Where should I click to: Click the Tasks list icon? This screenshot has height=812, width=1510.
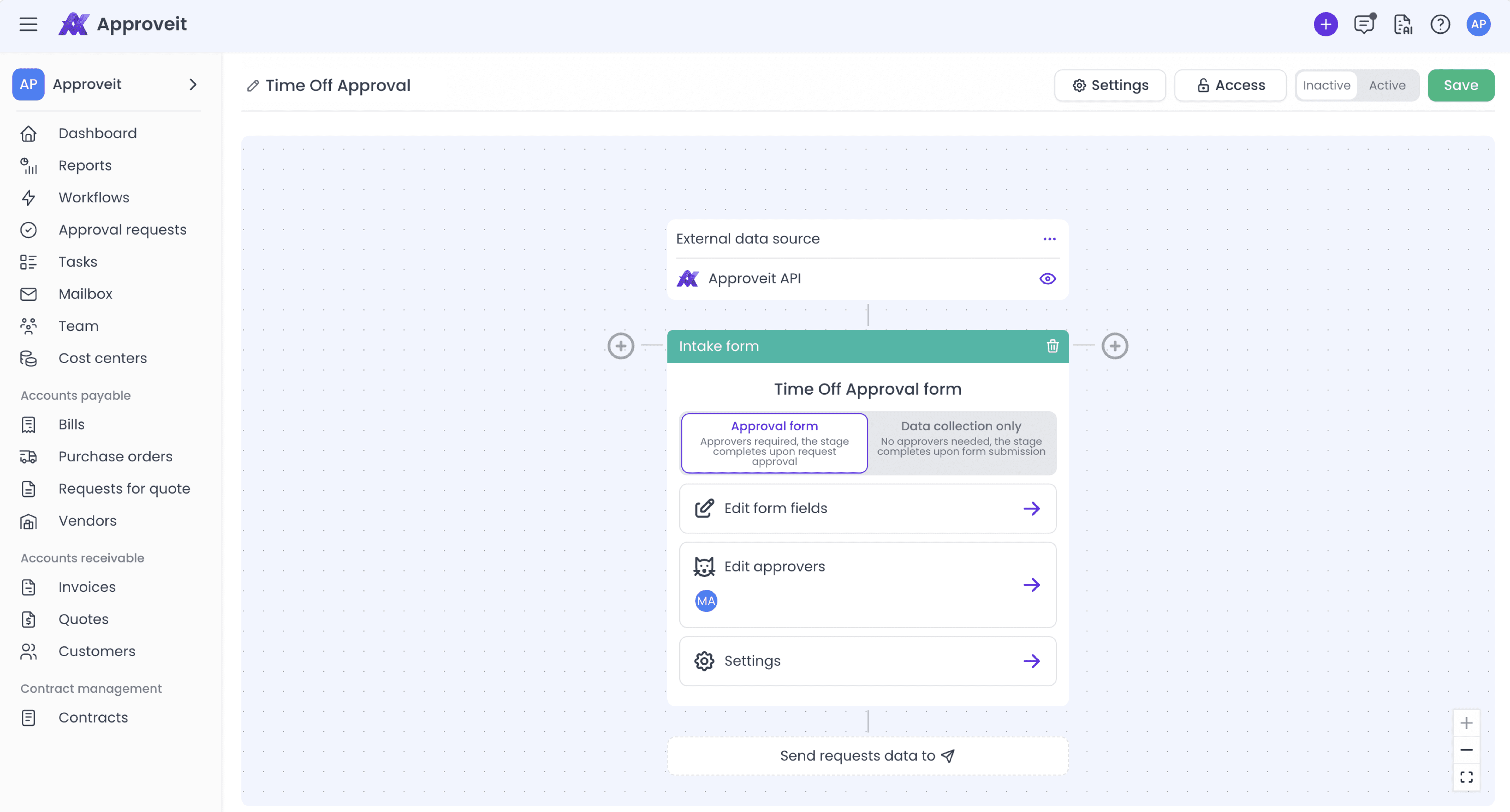[28, 262]
